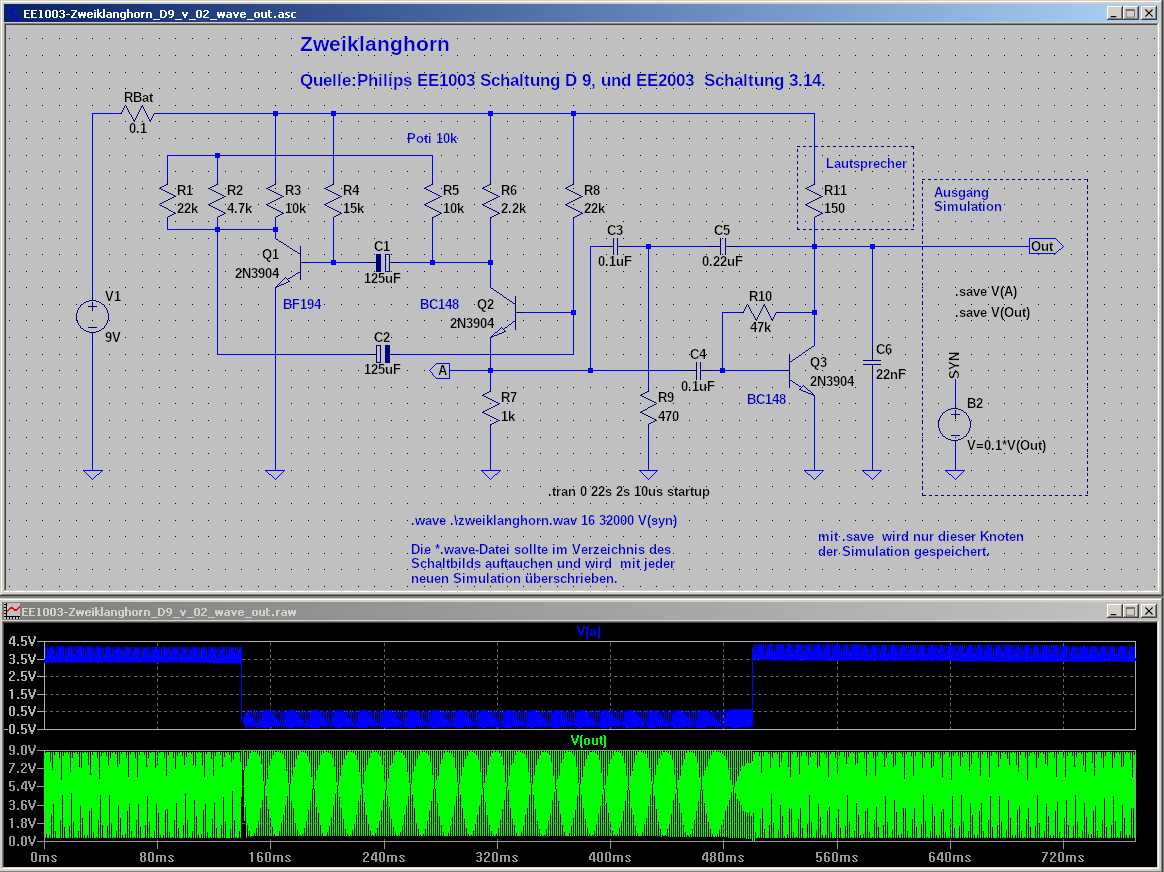Select the Poti 10k annotation
1164x872 pixels.
(x=432, y=138)
